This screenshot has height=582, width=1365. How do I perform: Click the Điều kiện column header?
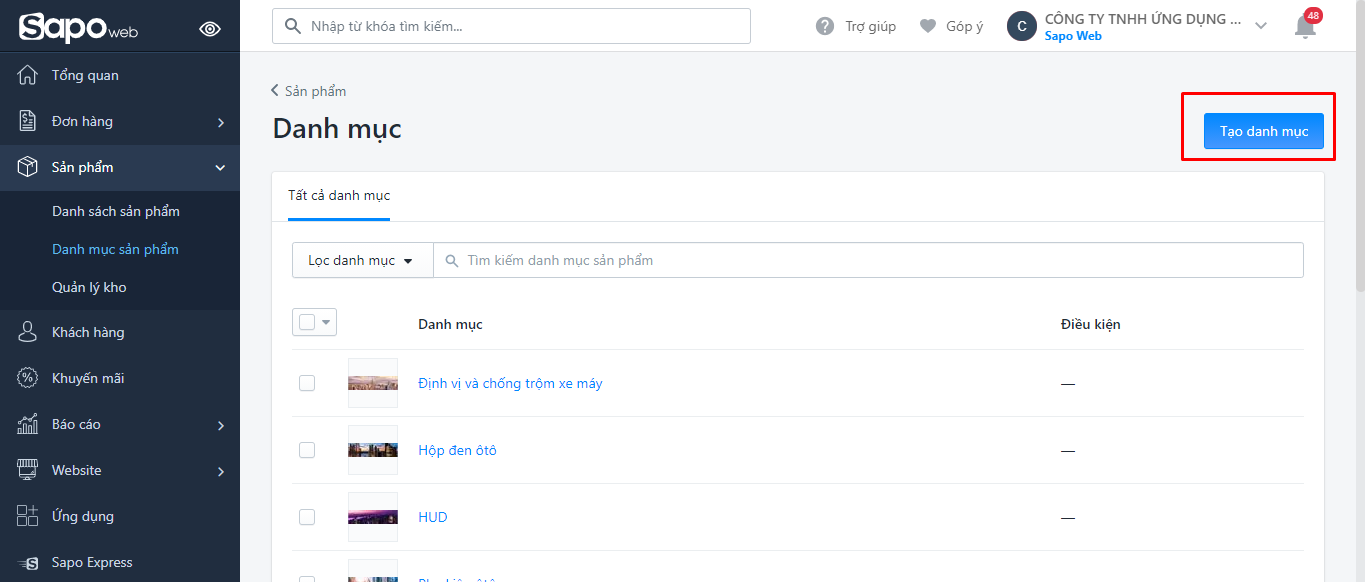1090,324
